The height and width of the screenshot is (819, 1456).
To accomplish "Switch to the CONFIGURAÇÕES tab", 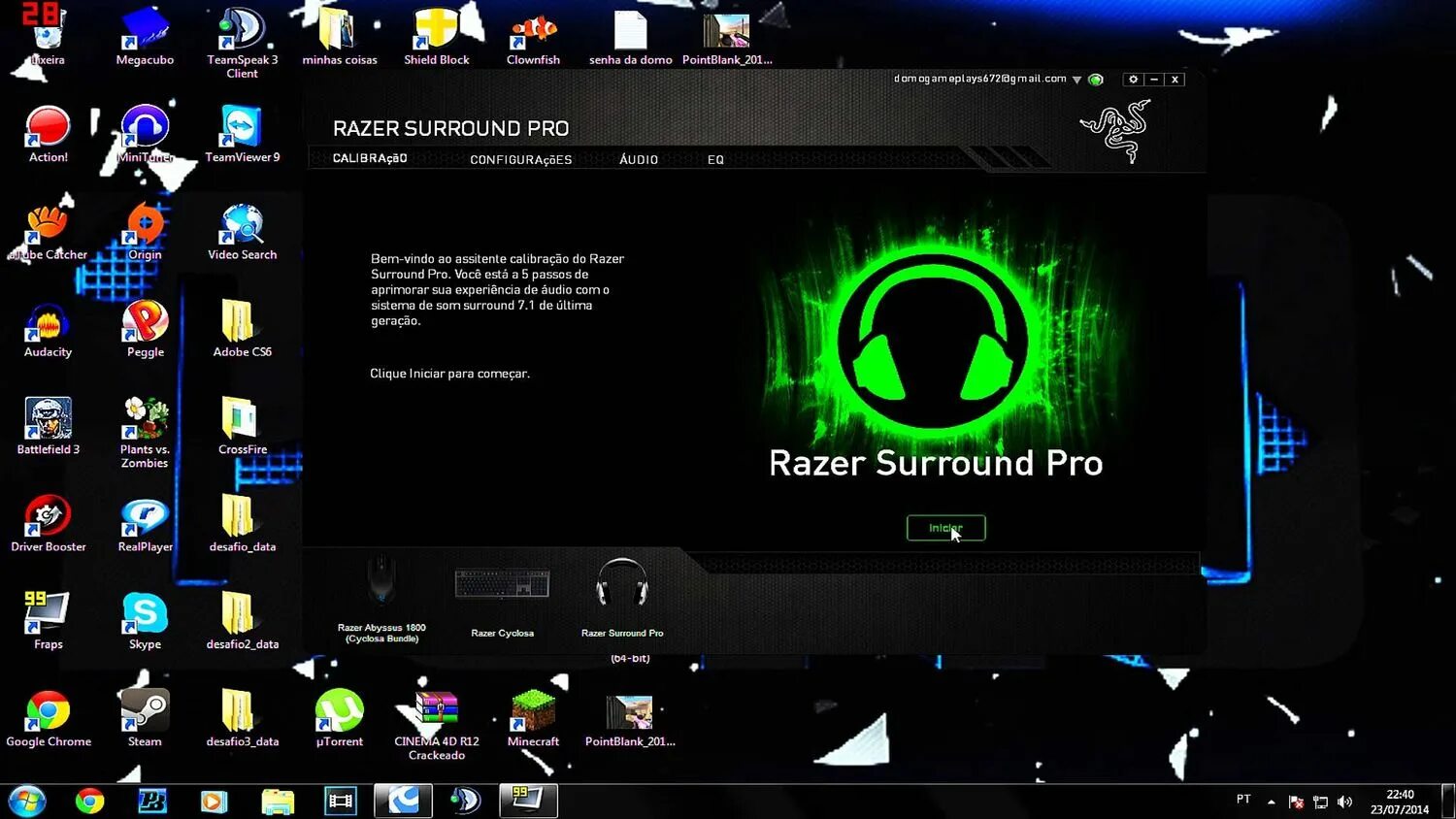I will (x=521, y=159).
